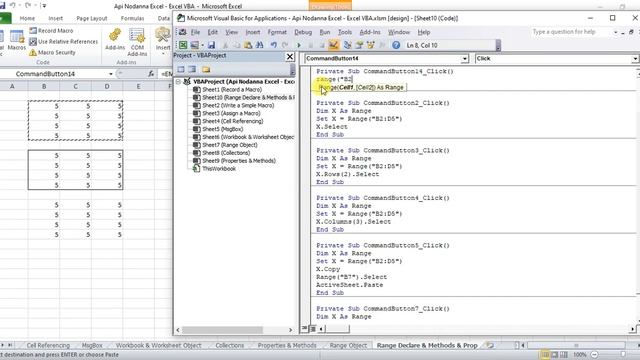
Task: Open Project Explorer toolbar icon
Action: pos(348,45)
